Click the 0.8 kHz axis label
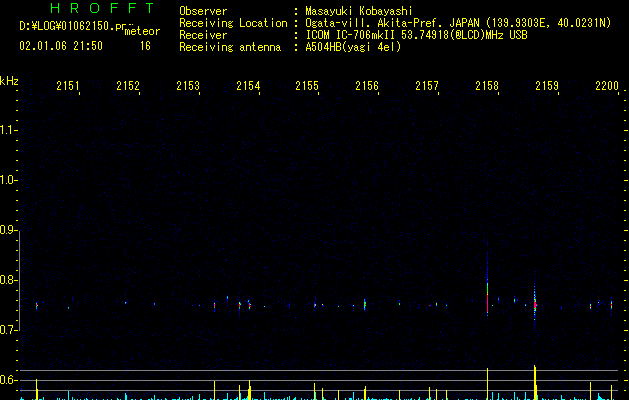This screenshot has width=629, height=400. (x=7, y=280)
